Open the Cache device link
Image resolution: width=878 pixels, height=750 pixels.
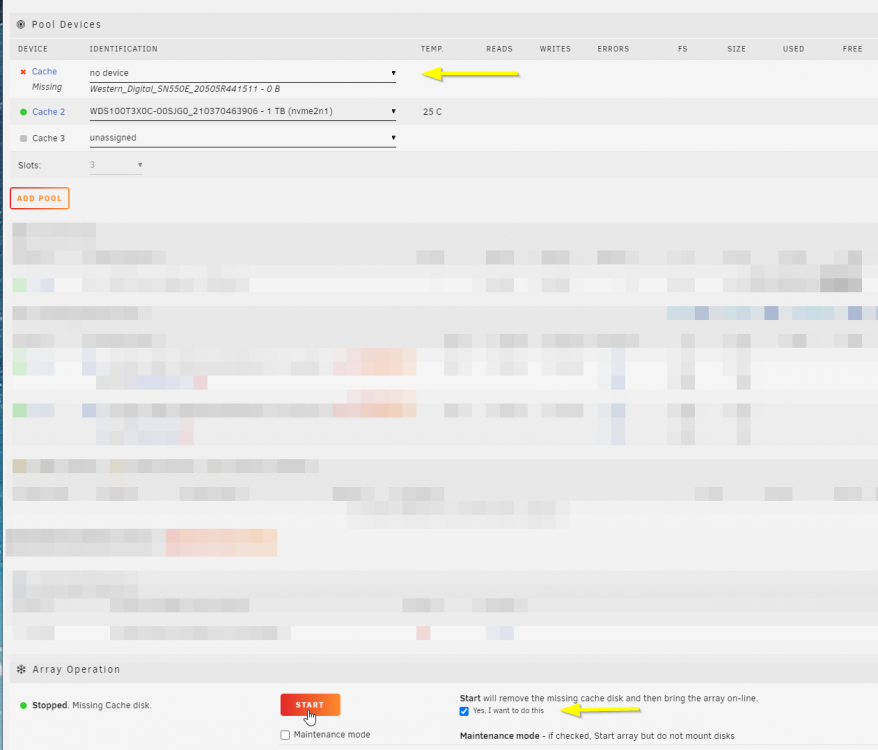click(x=44, y=72)
